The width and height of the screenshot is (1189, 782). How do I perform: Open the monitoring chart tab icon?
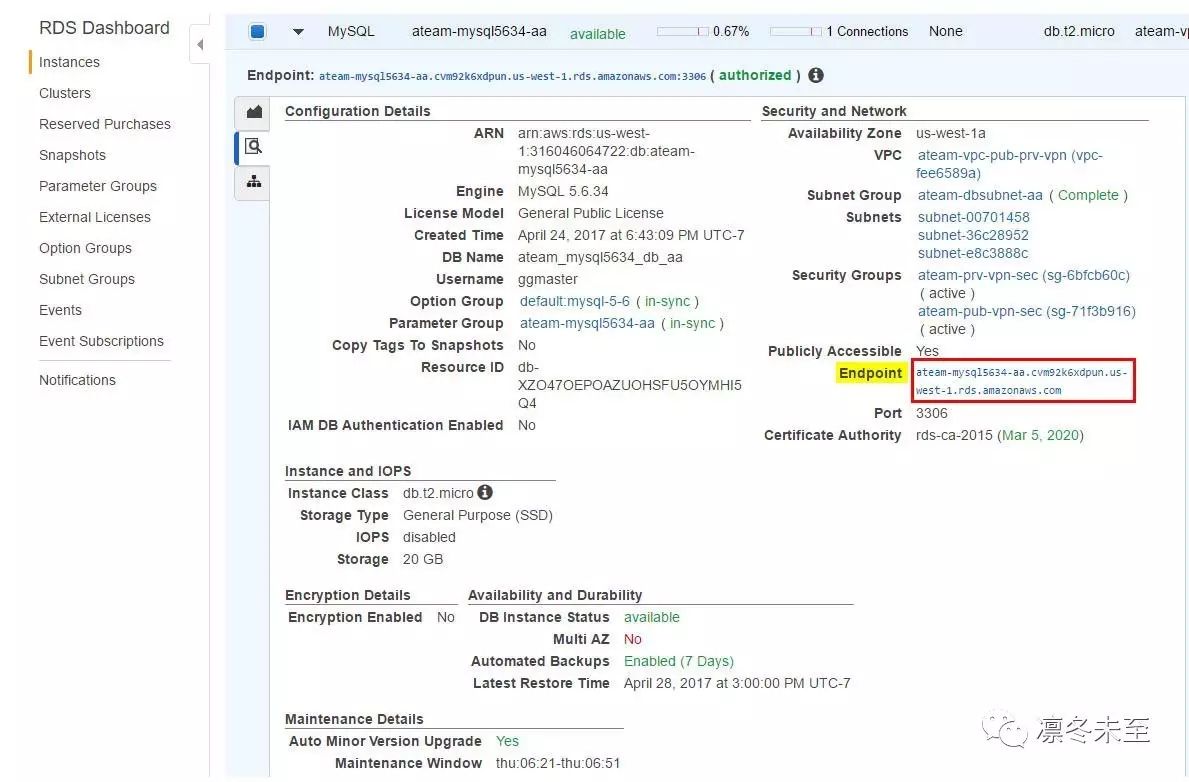point(254,112)
